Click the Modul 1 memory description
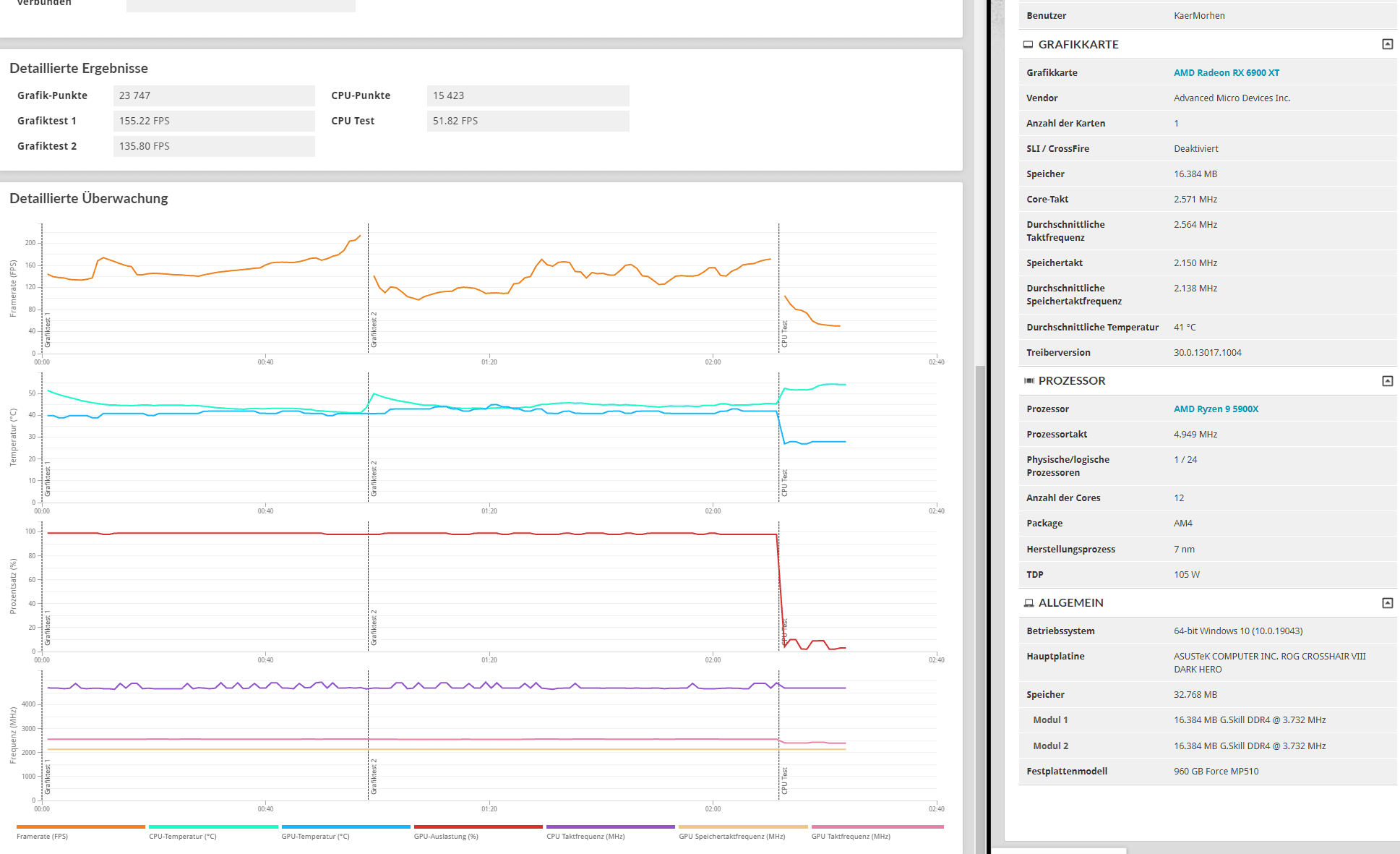1400x854 pixels. coord(1250,720)
